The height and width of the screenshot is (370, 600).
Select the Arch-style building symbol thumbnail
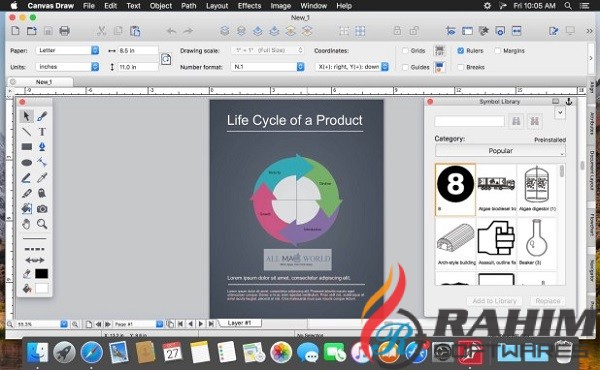(455, 243)
